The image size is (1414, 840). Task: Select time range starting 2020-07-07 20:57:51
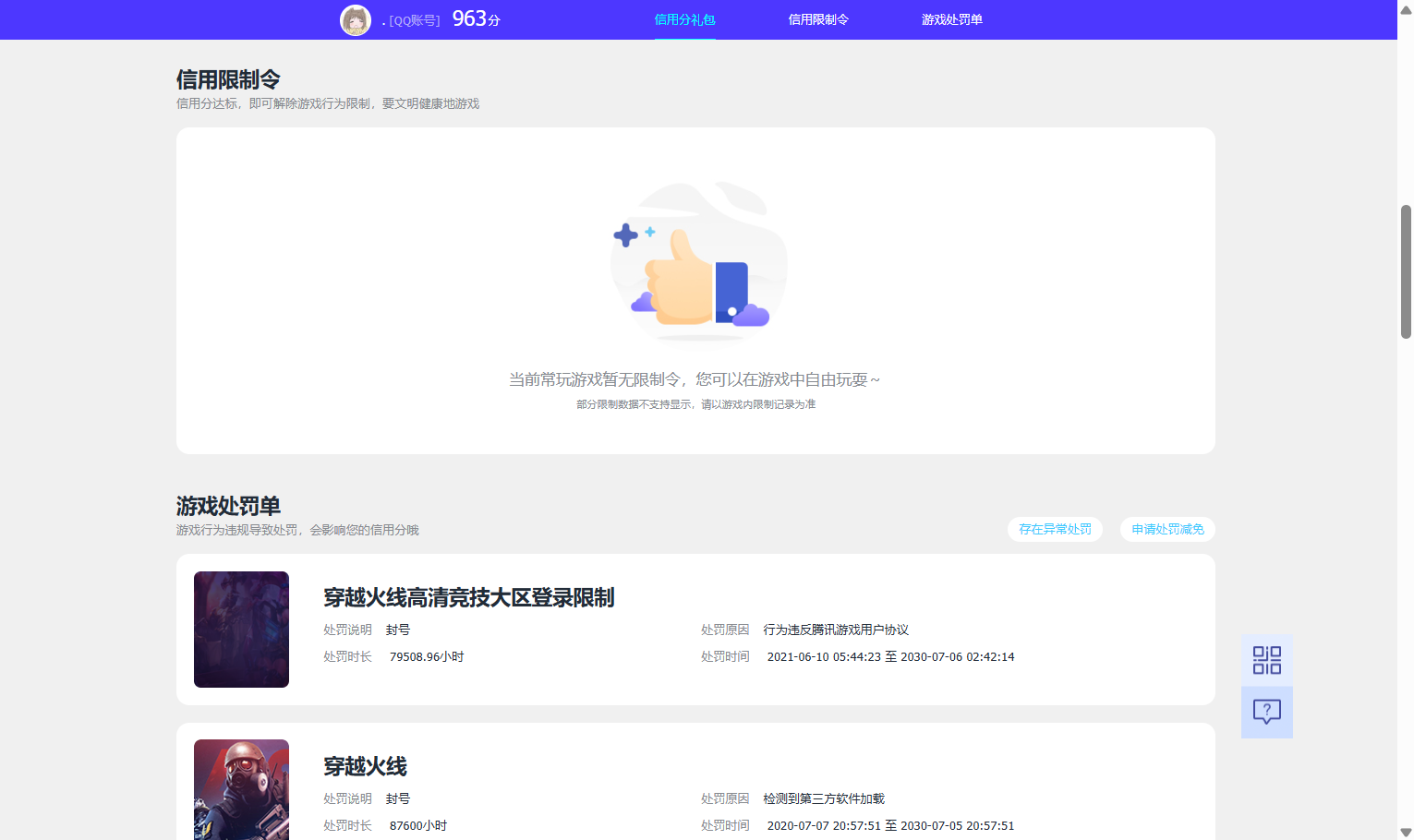coord(890,825)
